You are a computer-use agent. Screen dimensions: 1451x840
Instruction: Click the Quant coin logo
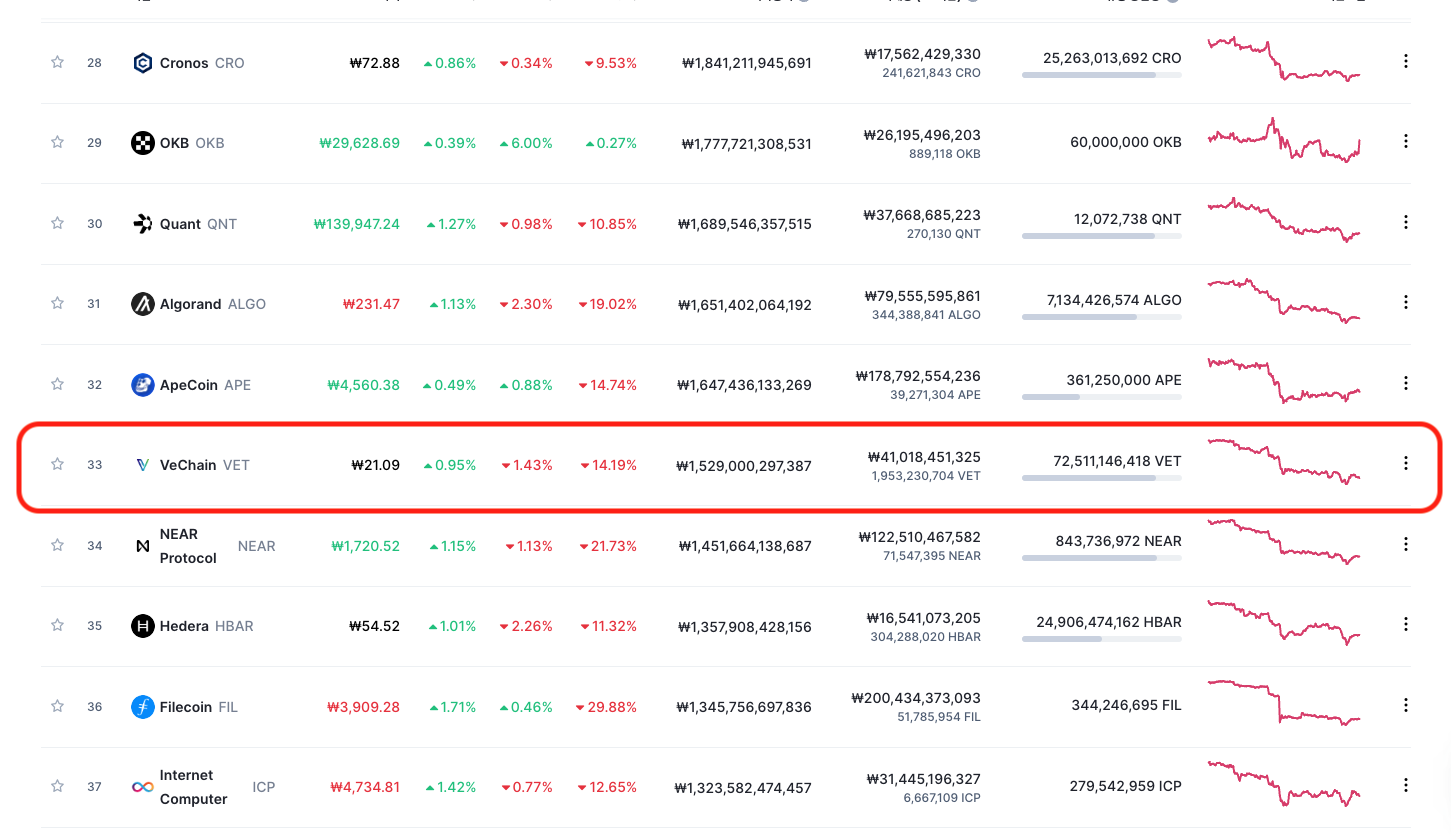point(143,224)
